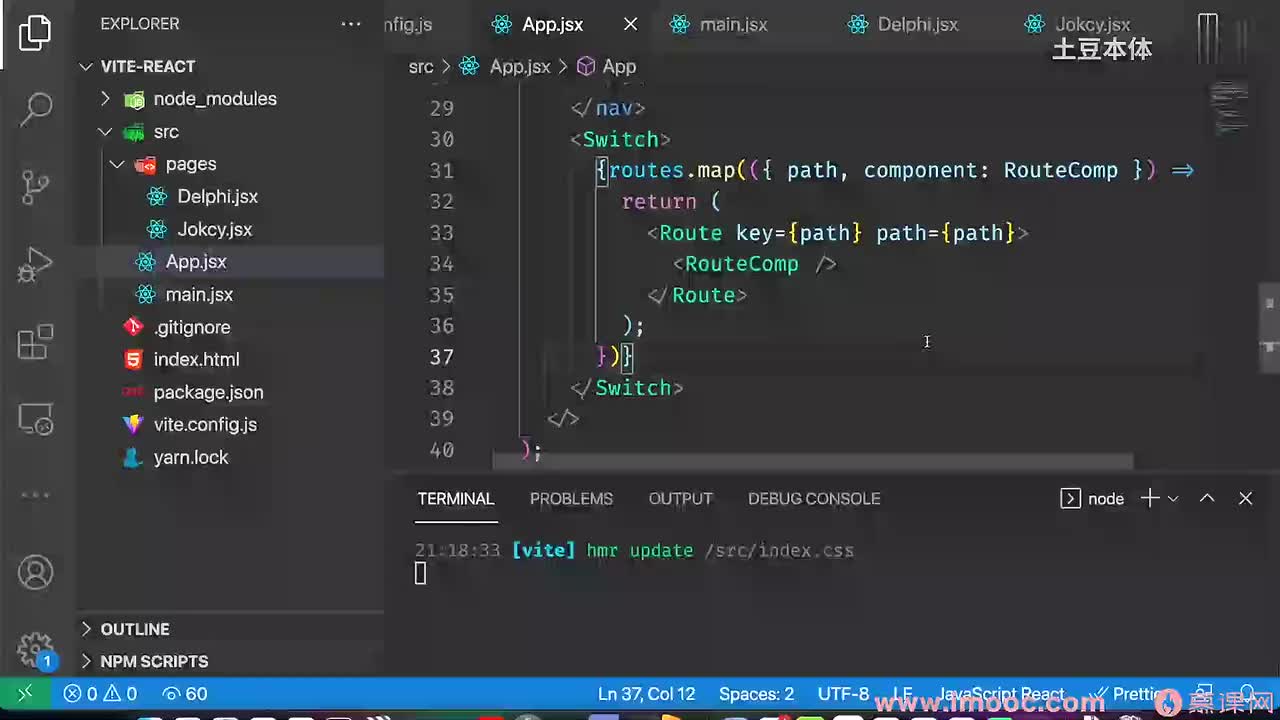Expand the OUTLINE section
1280x720 pixels.
coord(230,629)
